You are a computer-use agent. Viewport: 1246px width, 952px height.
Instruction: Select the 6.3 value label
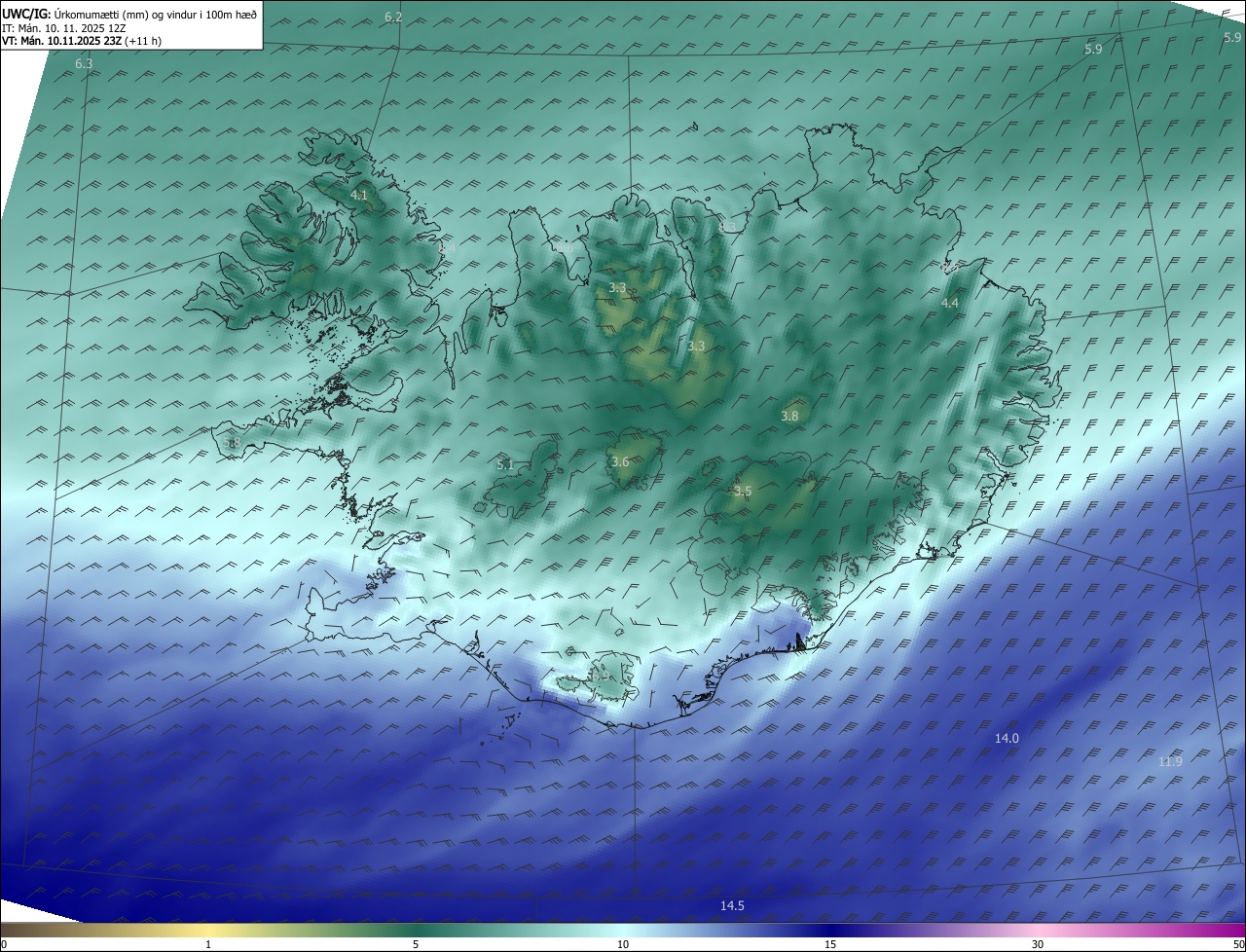pyautogui.click(x=84, y=63)
